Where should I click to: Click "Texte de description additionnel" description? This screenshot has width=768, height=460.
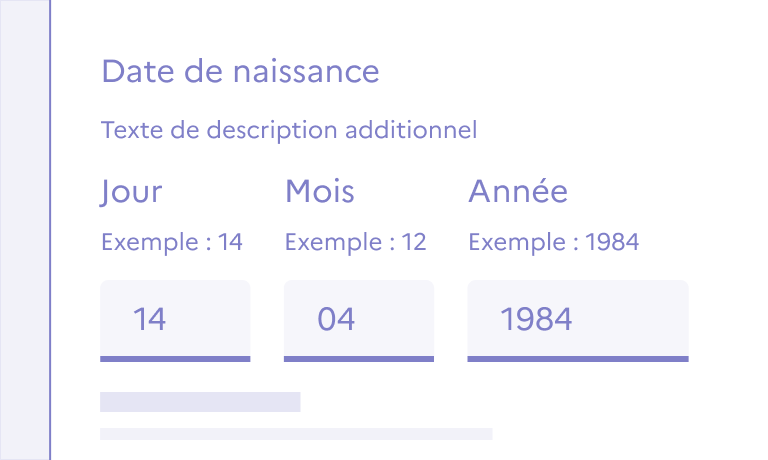pos(289,130)
